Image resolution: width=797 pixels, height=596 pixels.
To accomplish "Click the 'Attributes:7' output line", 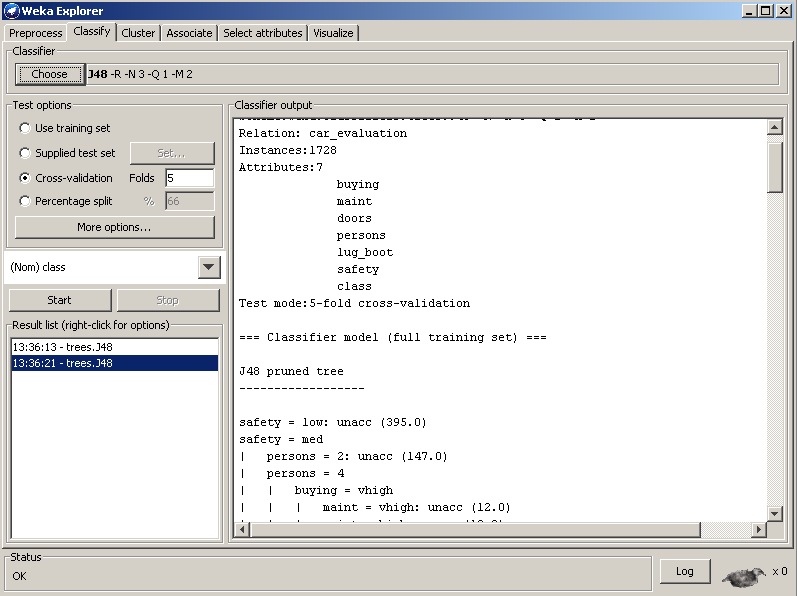I will click(281, 167).
